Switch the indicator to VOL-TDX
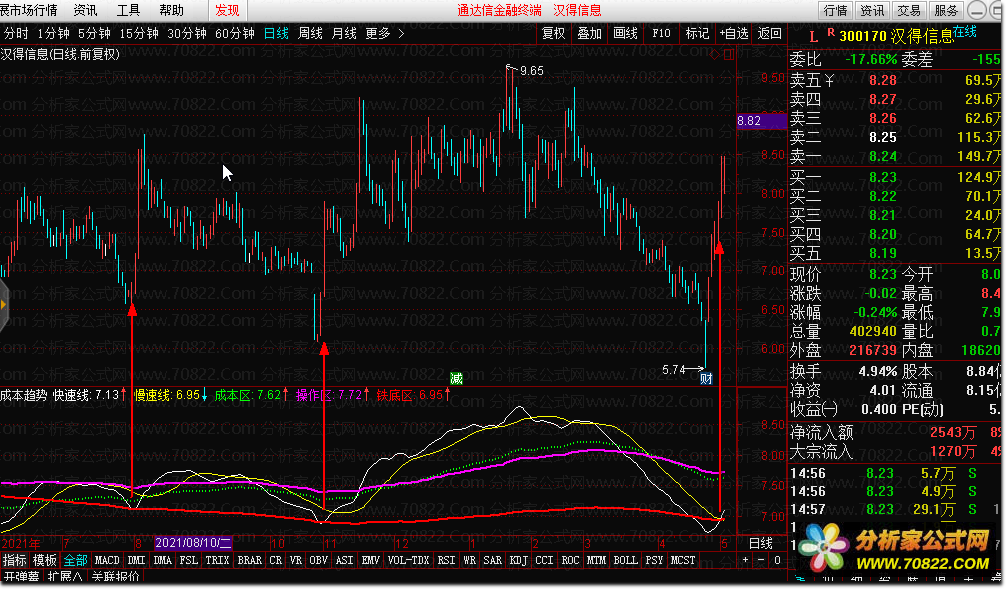The height and width of the screenshot is (589, 1007). tap(408, 560)
